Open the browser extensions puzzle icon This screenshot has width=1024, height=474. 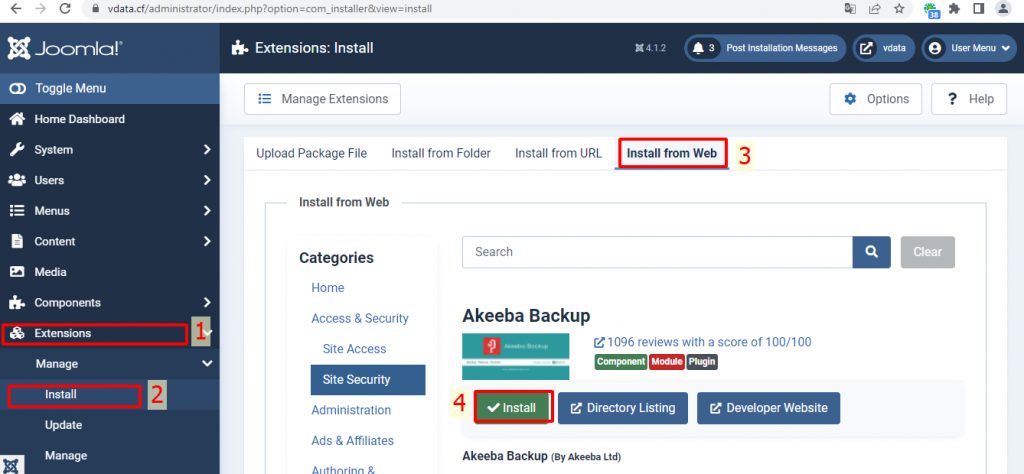[x=956, y=8]
